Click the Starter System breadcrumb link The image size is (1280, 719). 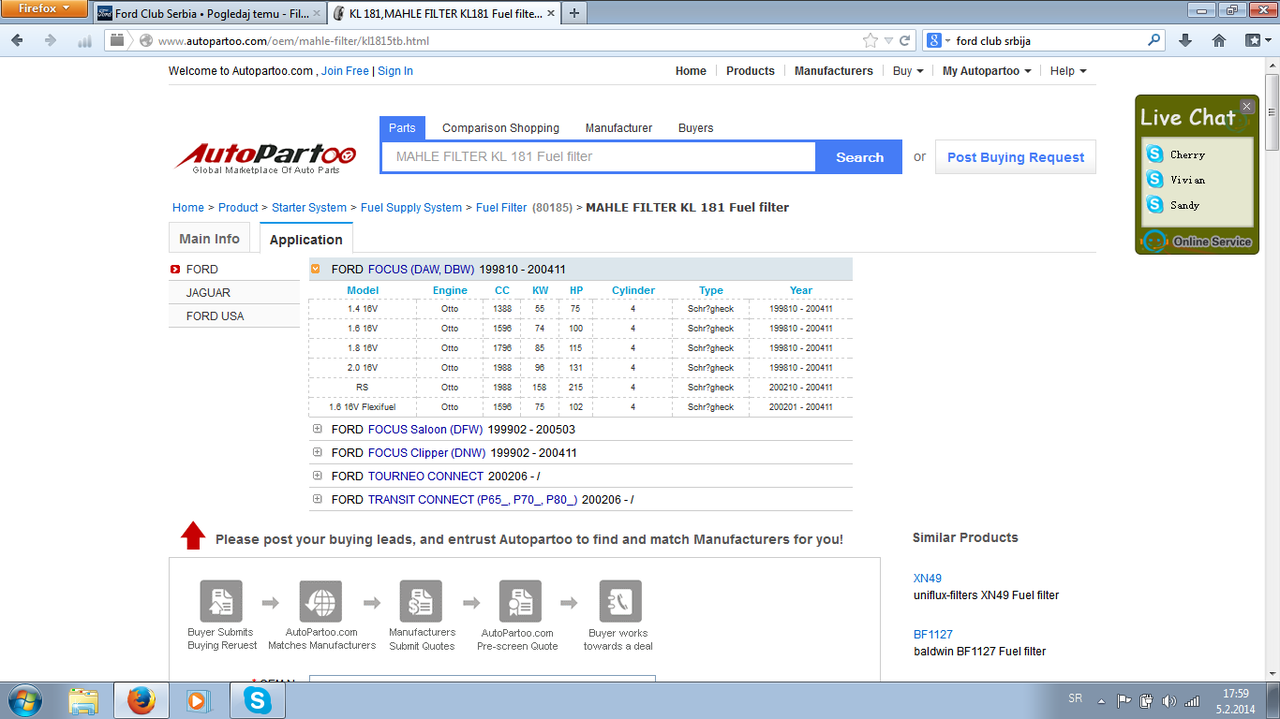[x=309, y=208]
